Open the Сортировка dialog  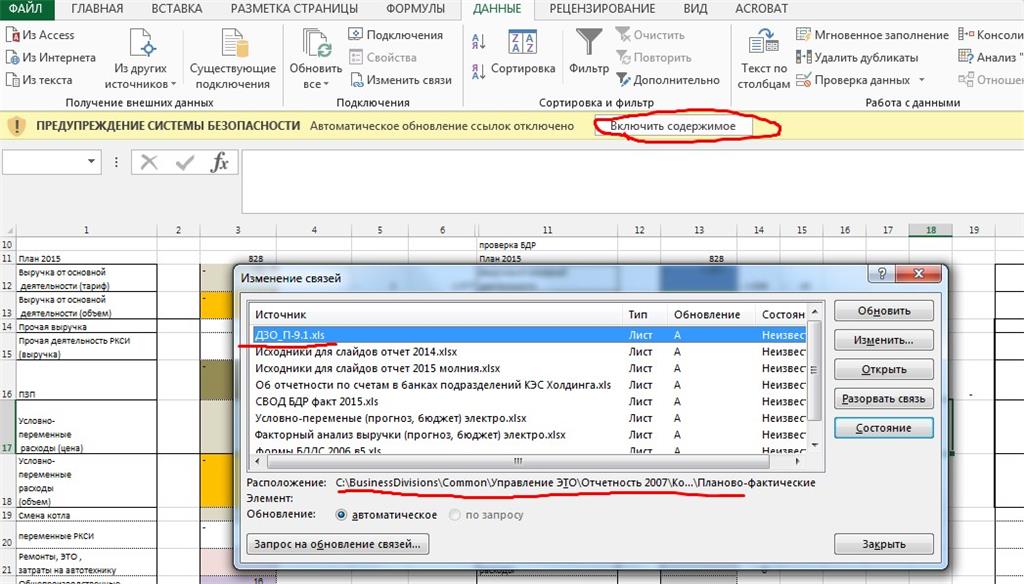(523, 52)
